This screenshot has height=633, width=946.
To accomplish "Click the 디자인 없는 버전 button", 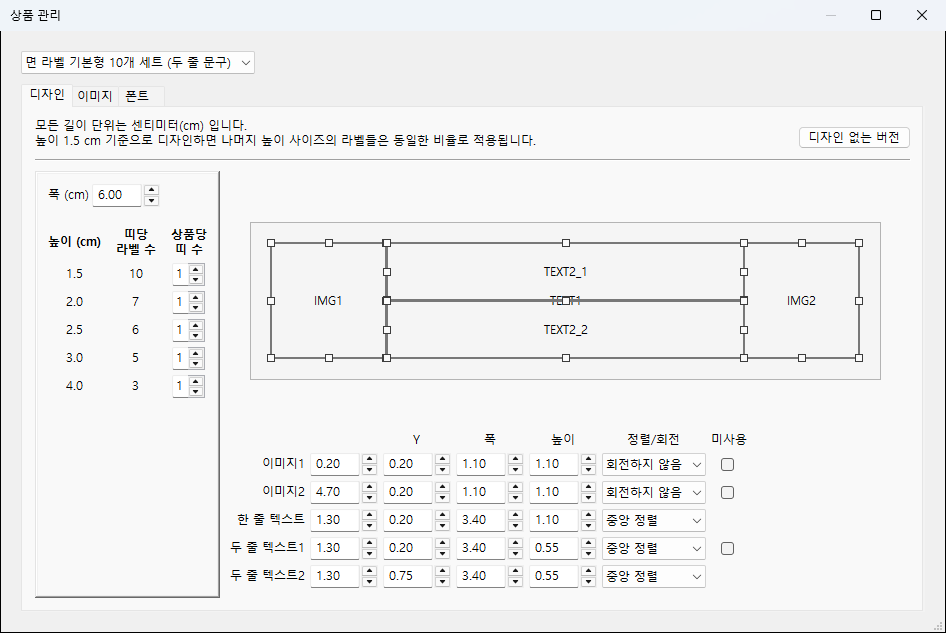I will (854, 138).
